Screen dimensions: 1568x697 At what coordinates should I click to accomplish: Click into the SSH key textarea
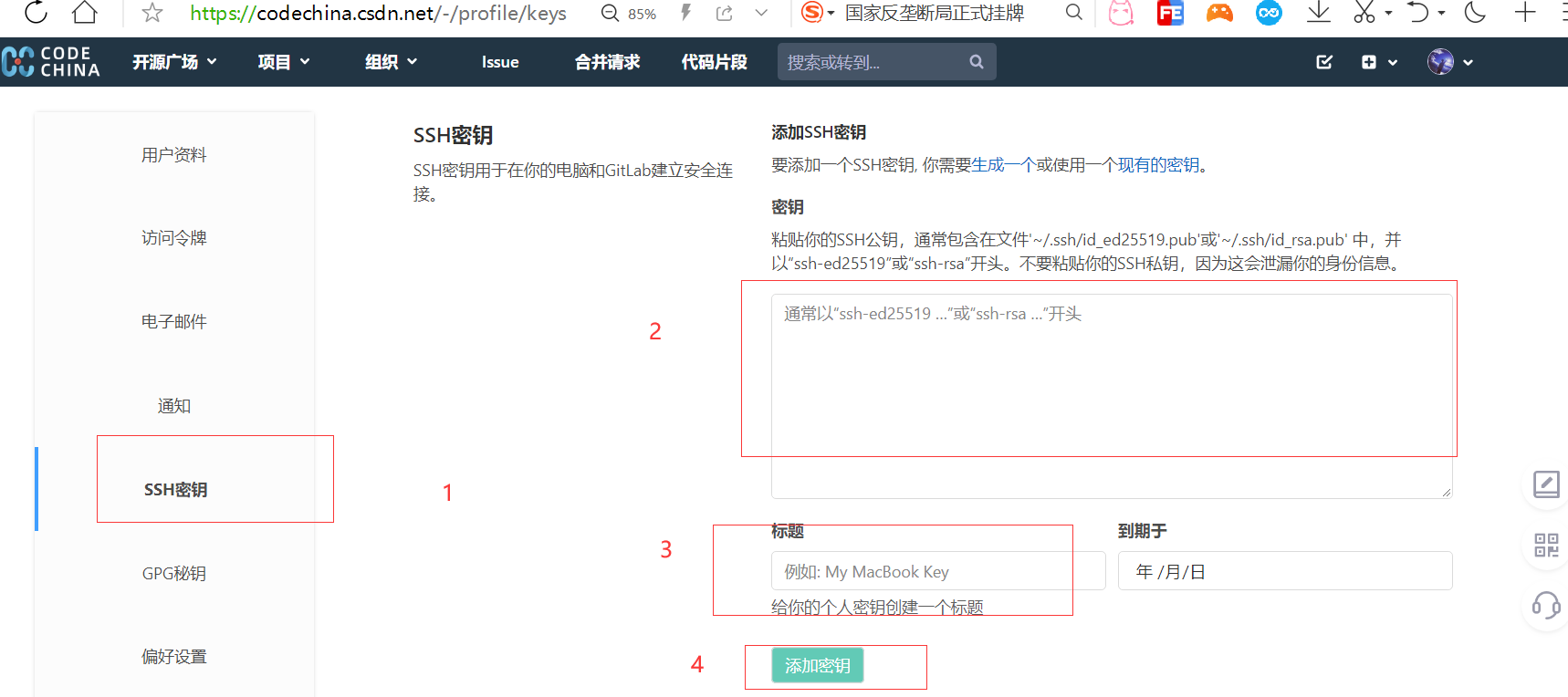pos(1112,396)
